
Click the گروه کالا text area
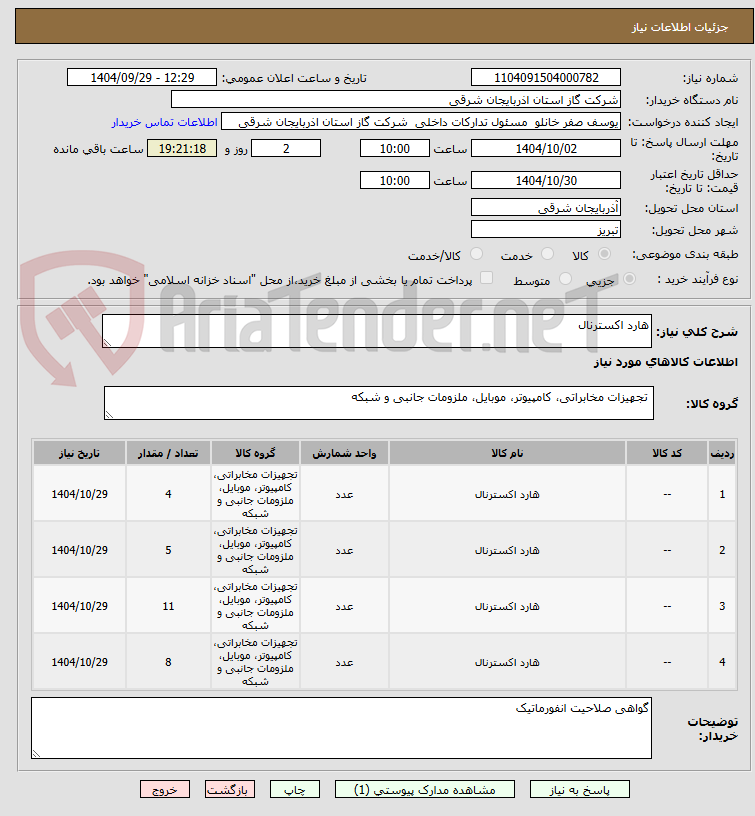click(x=379, y=403)
